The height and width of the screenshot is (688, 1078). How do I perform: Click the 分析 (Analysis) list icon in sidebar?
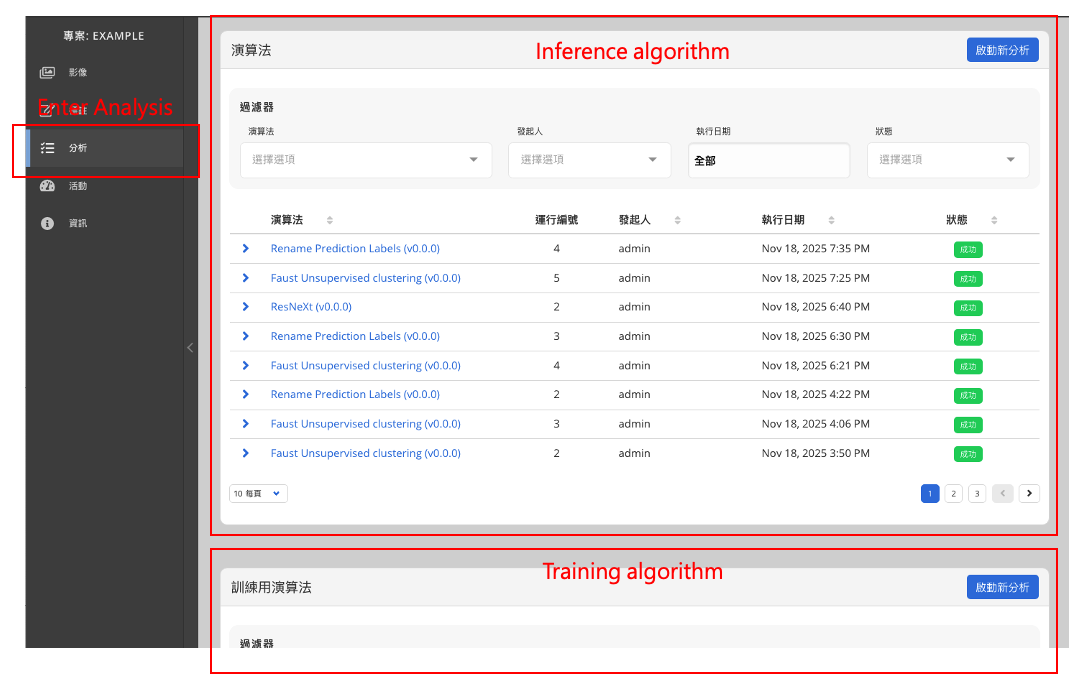click(47, 148)
